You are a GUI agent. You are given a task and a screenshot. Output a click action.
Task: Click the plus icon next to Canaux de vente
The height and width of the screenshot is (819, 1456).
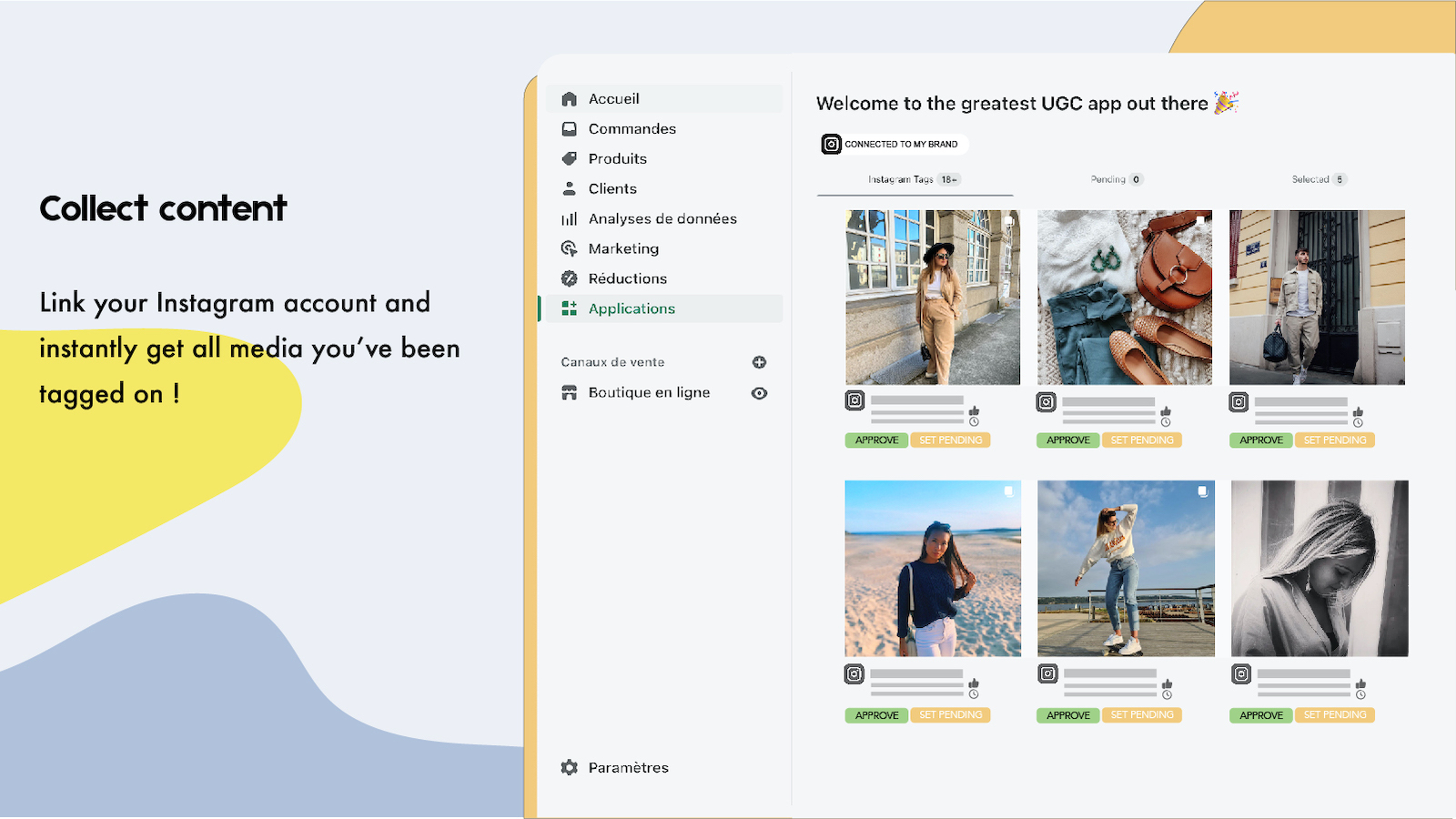point(759,361)
